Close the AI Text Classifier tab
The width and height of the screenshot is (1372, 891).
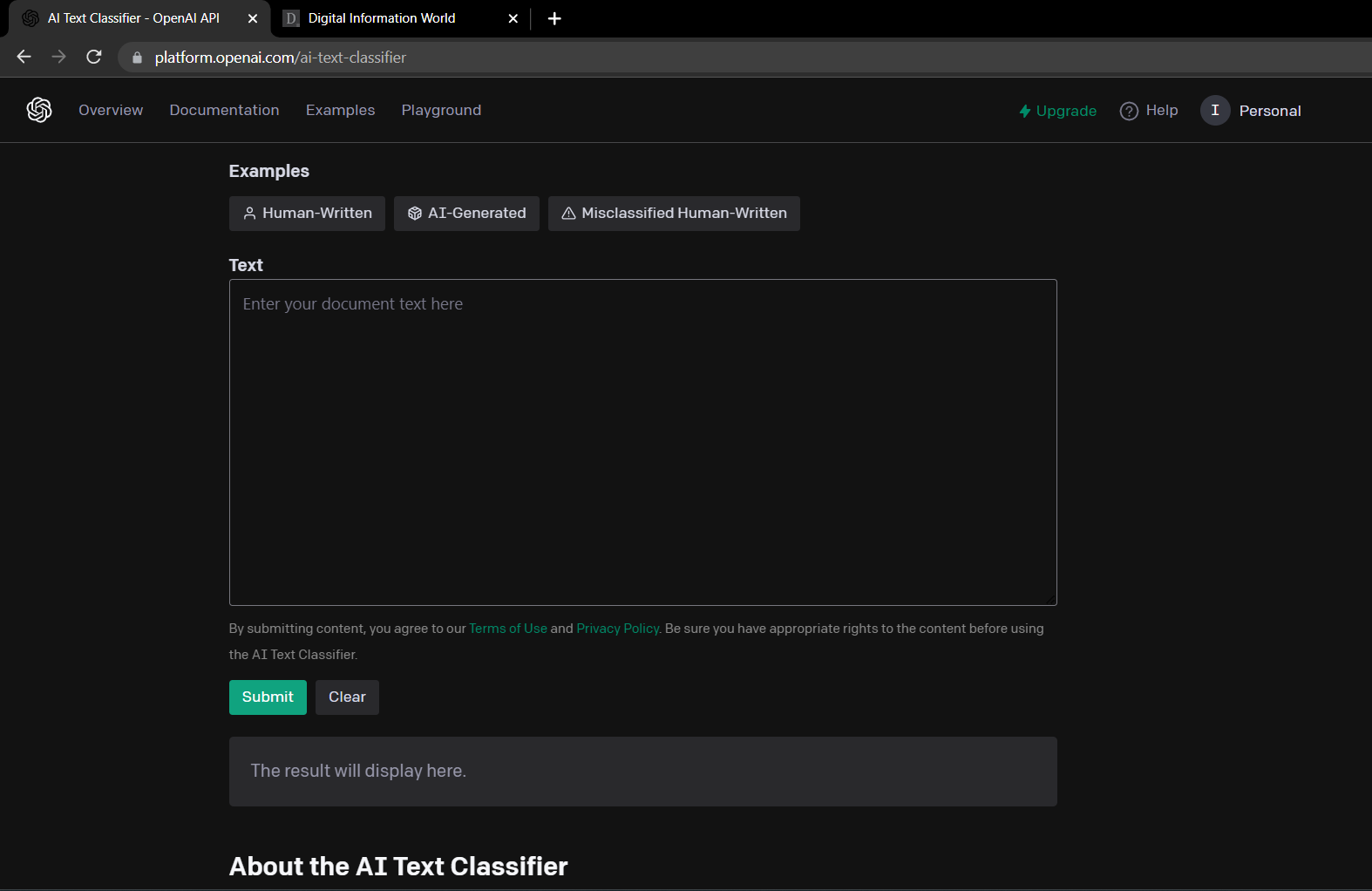tap(253, 18)
